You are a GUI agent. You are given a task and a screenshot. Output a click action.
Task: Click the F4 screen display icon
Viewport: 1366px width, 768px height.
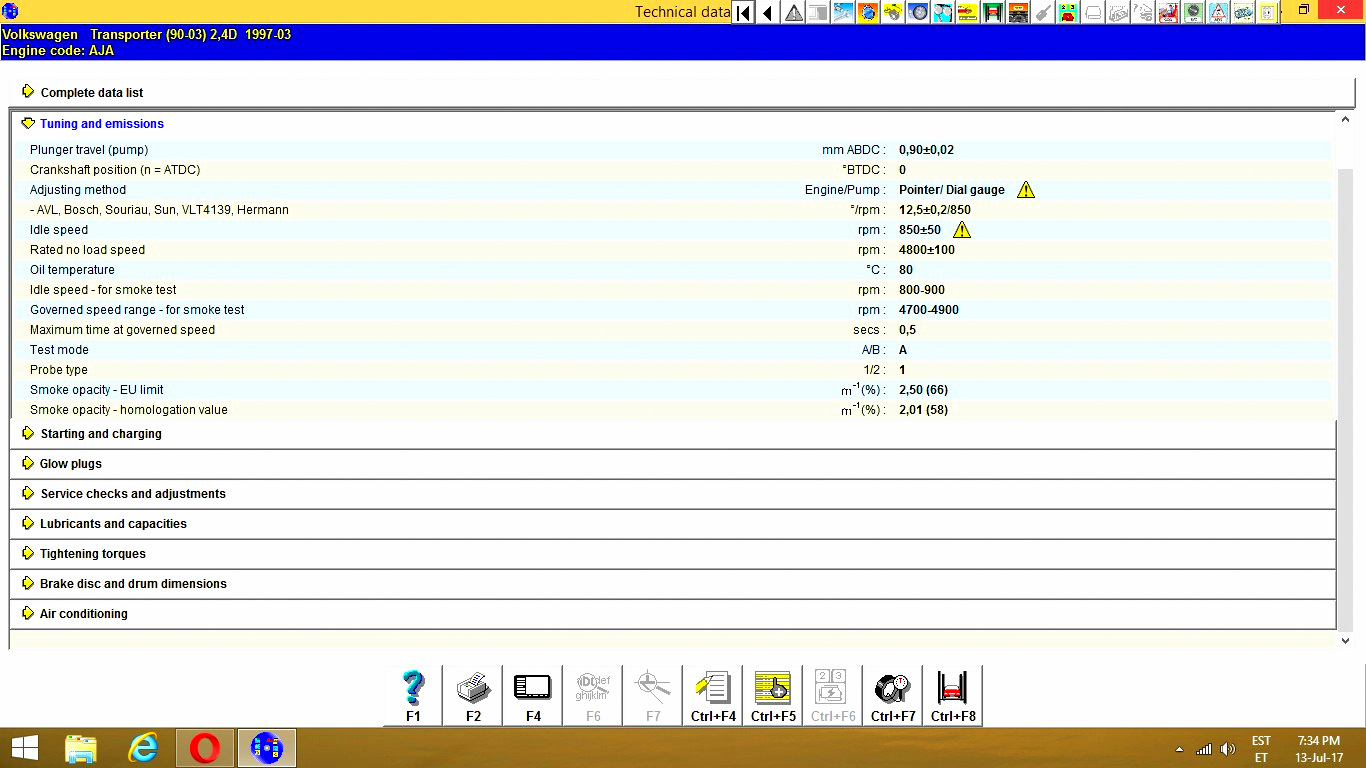[533, 694]
